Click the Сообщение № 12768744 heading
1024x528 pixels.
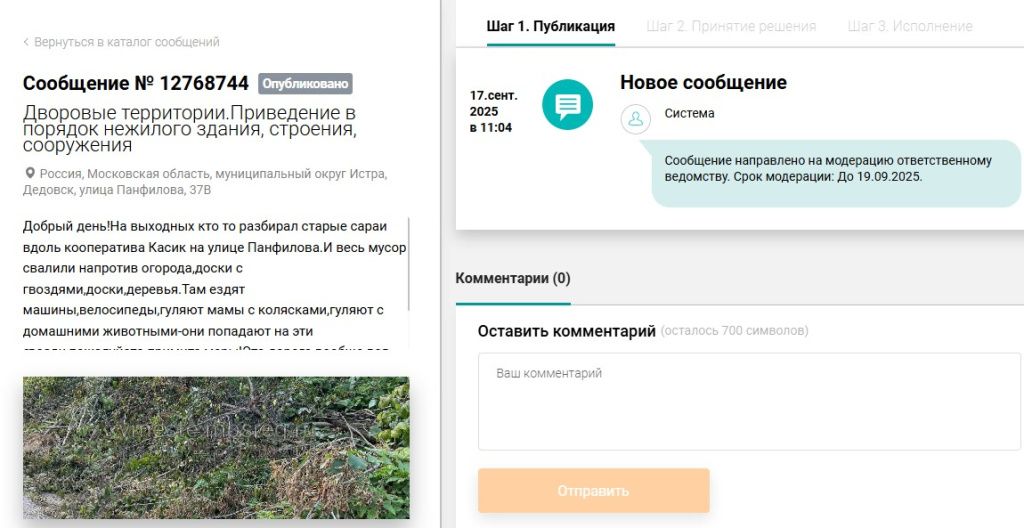pos(136,84)
